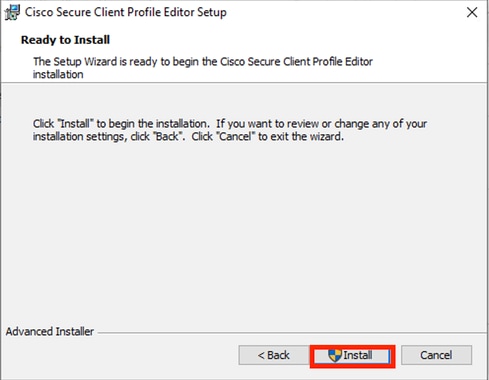Click the "Advanced Installer" label
The image size is (489, 380).
[50, 332]
